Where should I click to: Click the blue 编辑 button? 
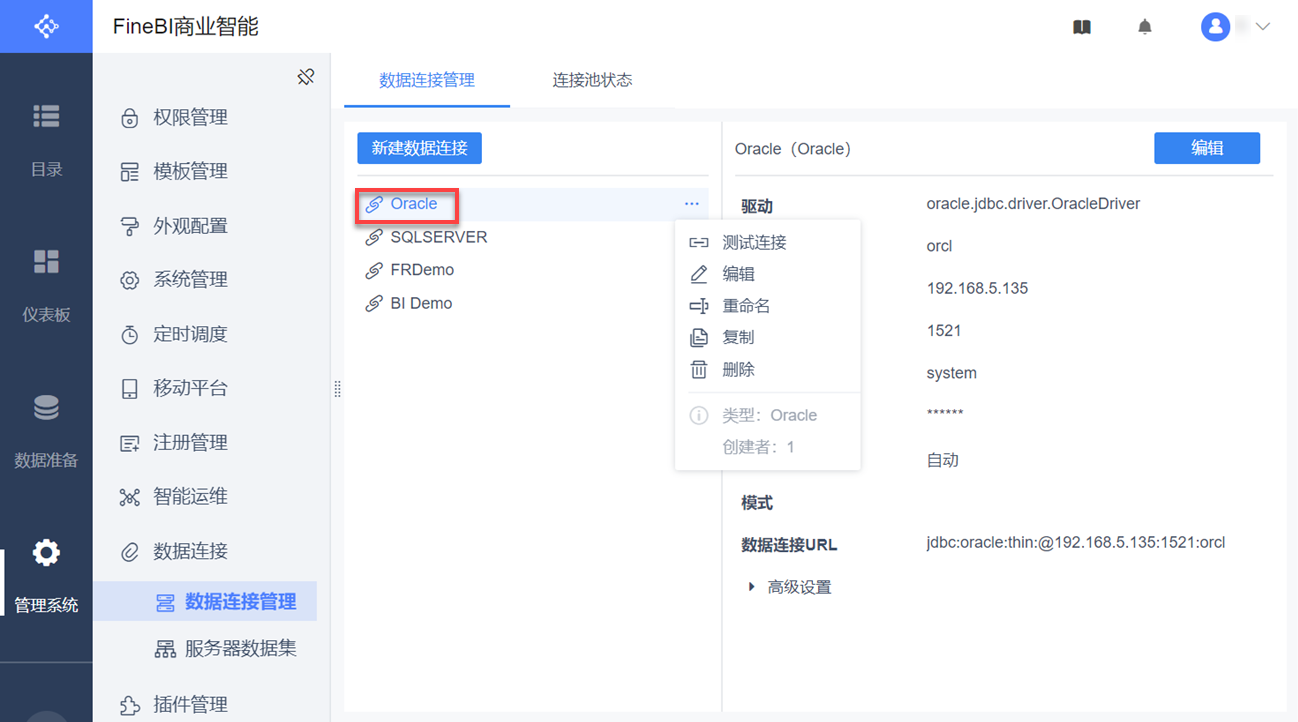1207,148
